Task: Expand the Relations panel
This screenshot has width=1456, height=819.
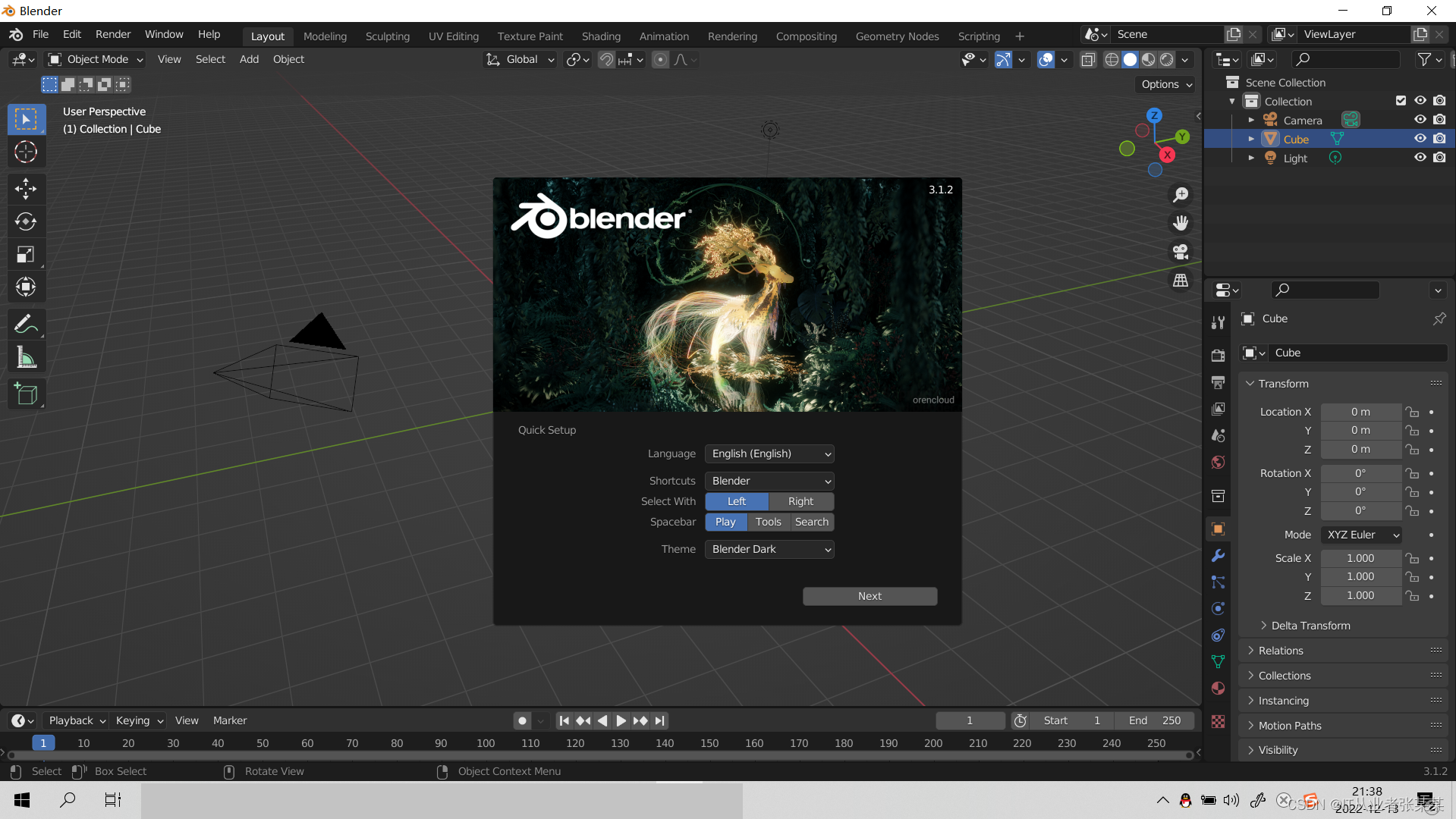Action: [1344, 651]
